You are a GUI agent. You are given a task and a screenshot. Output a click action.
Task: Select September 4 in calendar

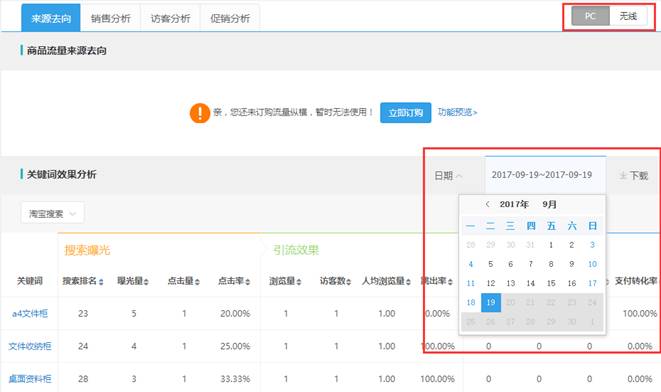pyautogui.click(x=471, y=264)
